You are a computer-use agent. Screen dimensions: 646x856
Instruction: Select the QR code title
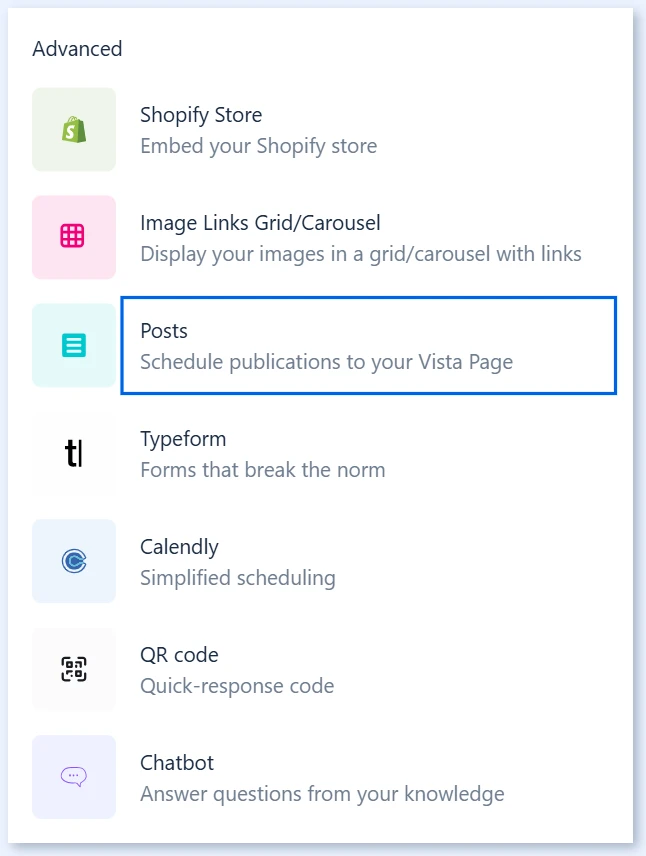point(179,655)
